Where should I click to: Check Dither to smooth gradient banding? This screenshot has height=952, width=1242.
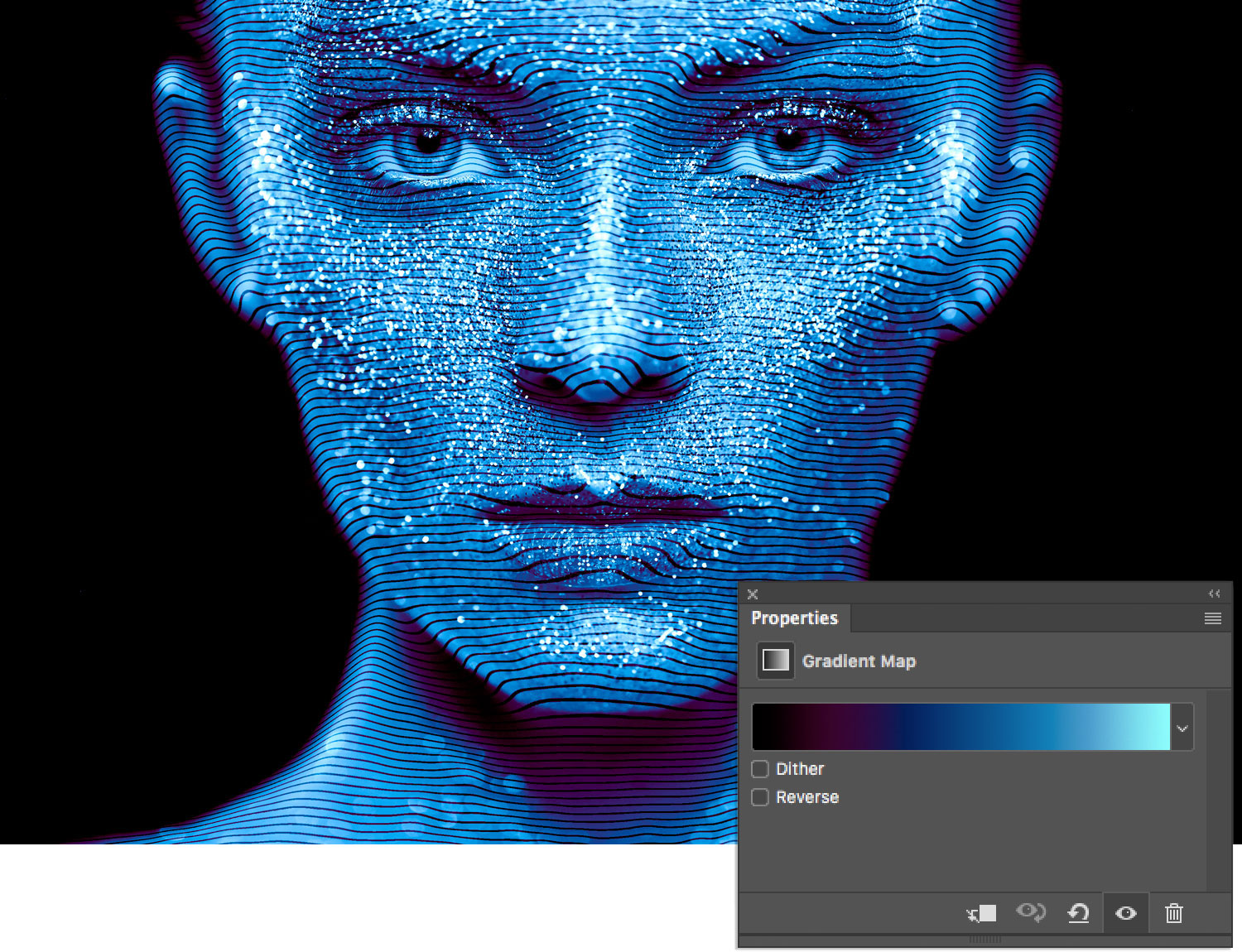coord(760,768)
